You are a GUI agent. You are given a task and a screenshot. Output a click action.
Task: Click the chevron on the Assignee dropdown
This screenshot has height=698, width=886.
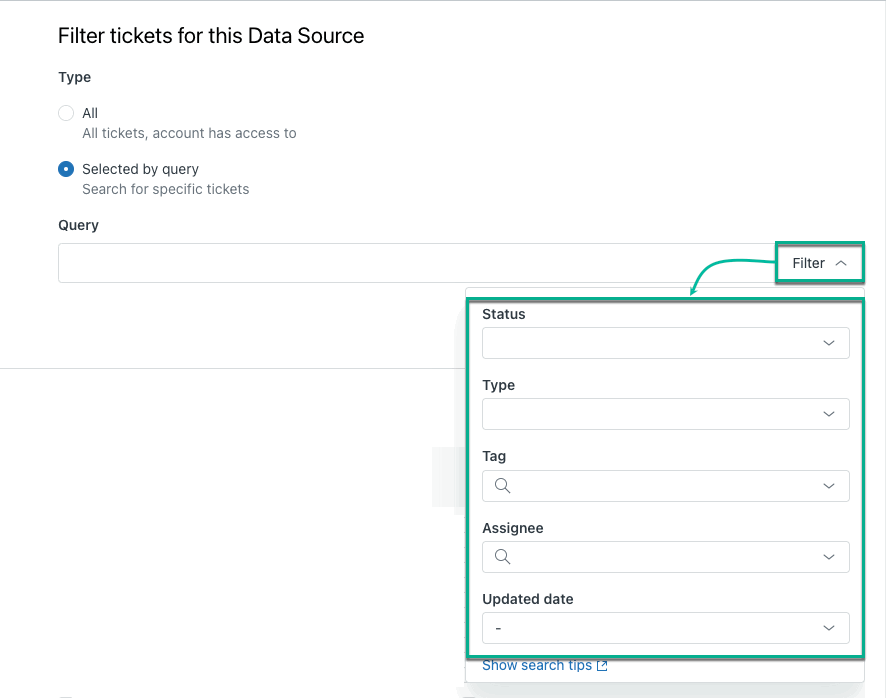click(828, 557)
